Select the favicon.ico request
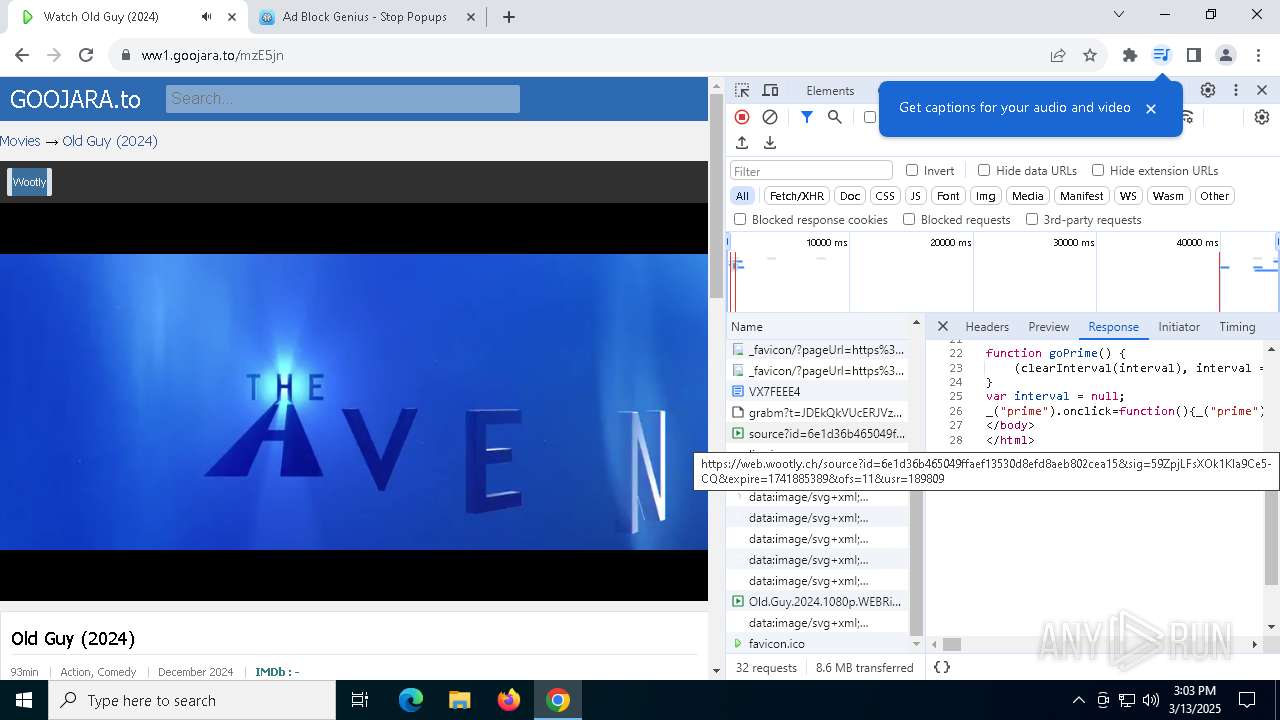The height and width of the screenshot is (720, 1280). 818,643
